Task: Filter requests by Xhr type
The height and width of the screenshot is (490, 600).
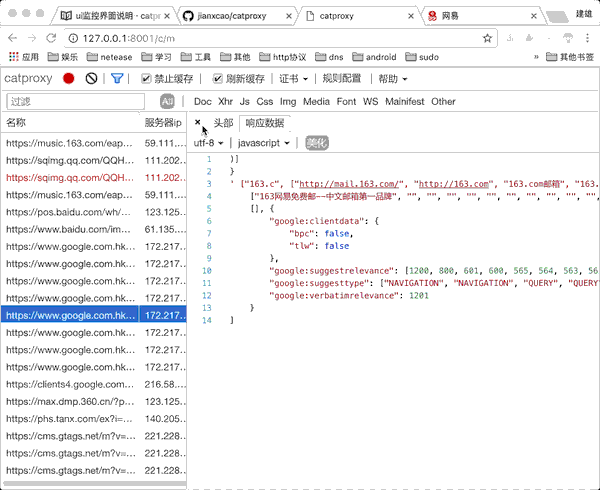Action: point(225,101)
